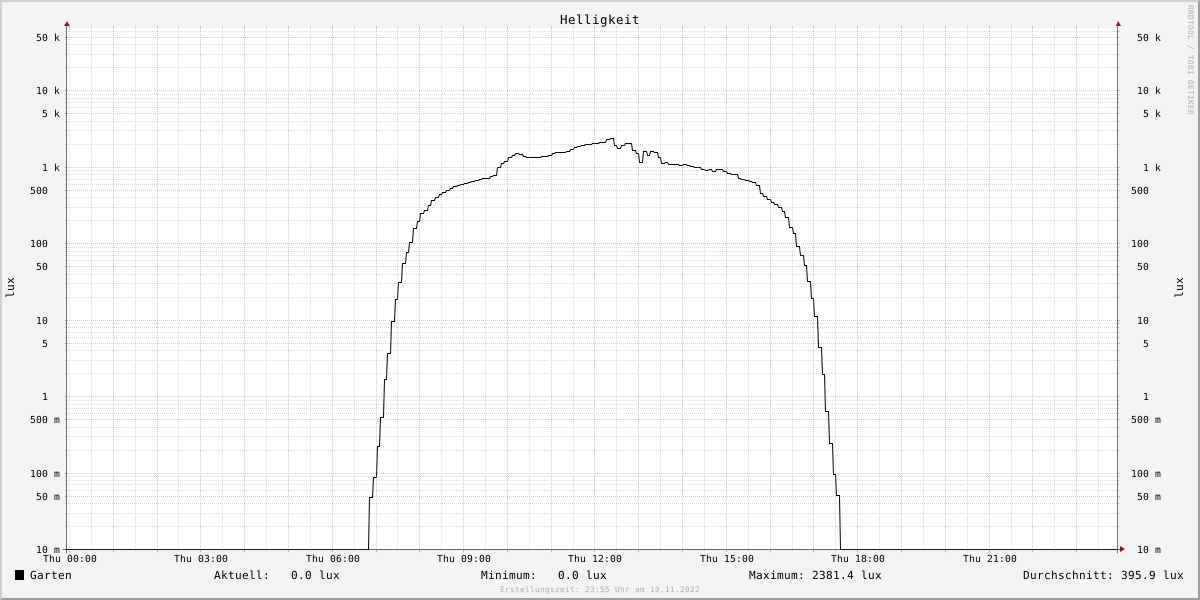The image size is (1200, 600).
Task: Click the Thu 21:00 time axis label
Action: click(x=990, y=559)
